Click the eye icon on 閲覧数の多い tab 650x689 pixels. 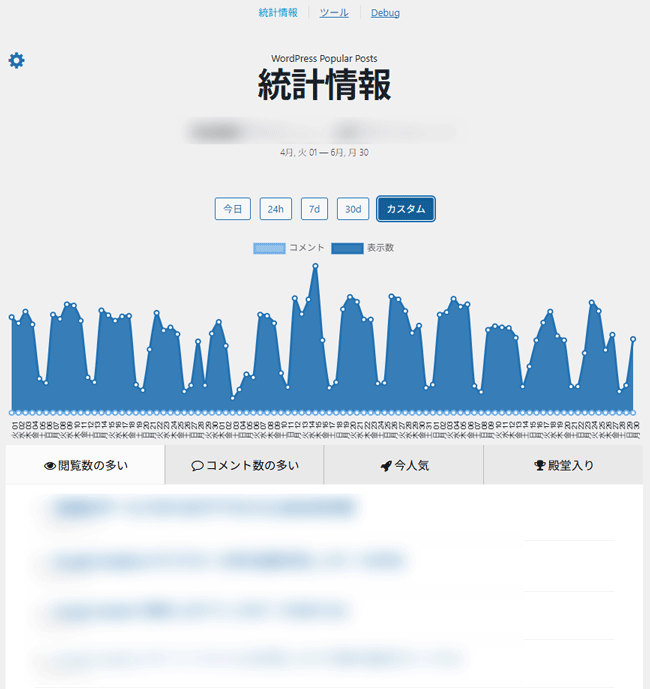tap(50, 466)
